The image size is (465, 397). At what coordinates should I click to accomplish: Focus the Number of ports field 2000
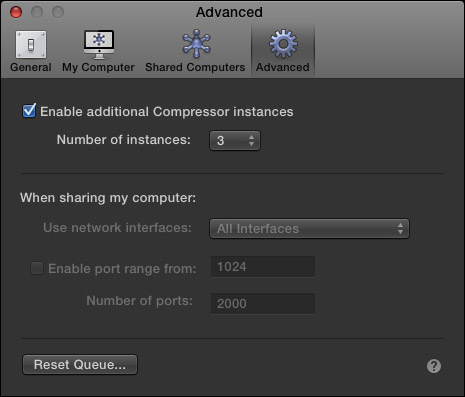tap(263, 303)
